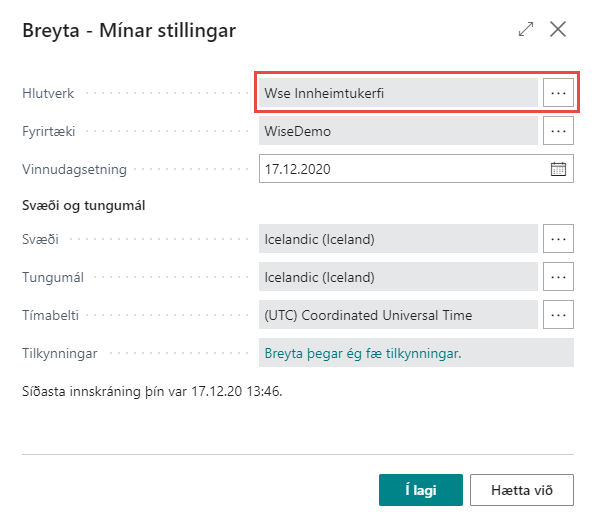Open the Breyta þegar ég fæ tilkynningar link
Image resolution: width=595 pixels, height=527 pixels.
coord(363,353)
